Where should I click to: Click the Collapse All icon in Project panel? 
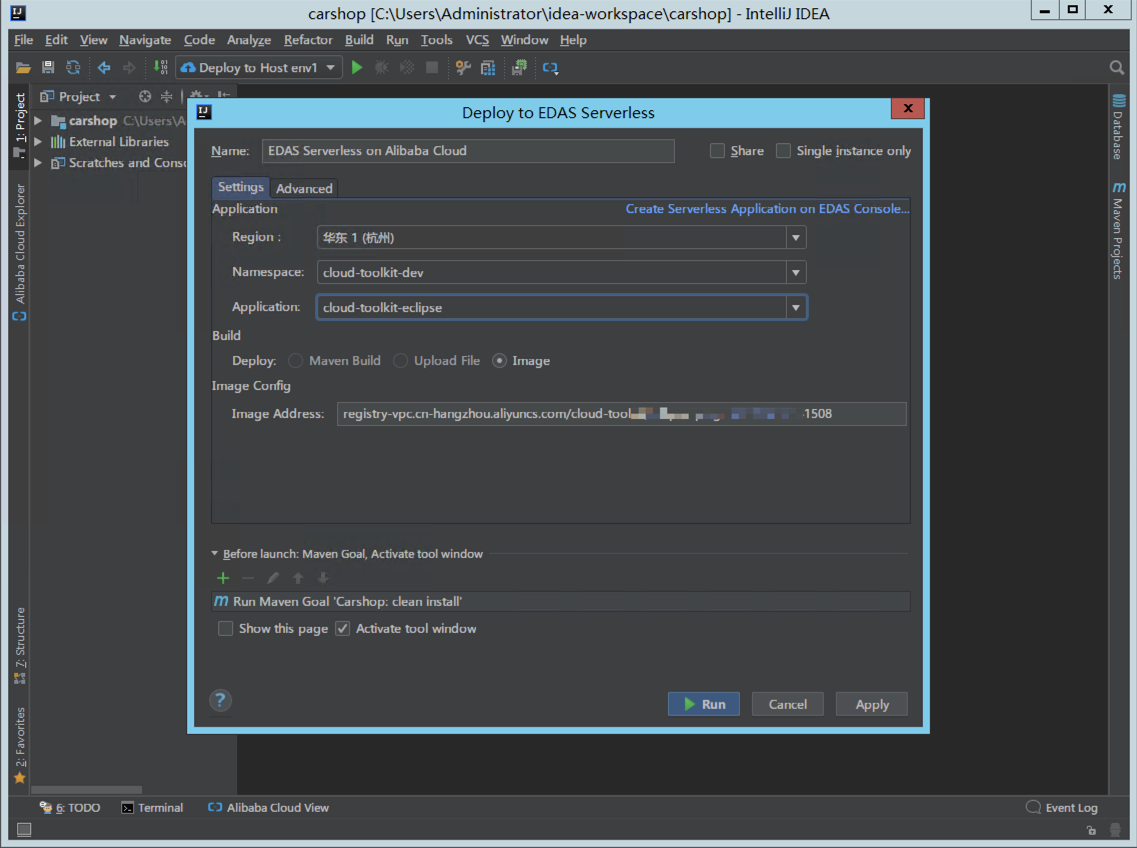click(167, 96)
